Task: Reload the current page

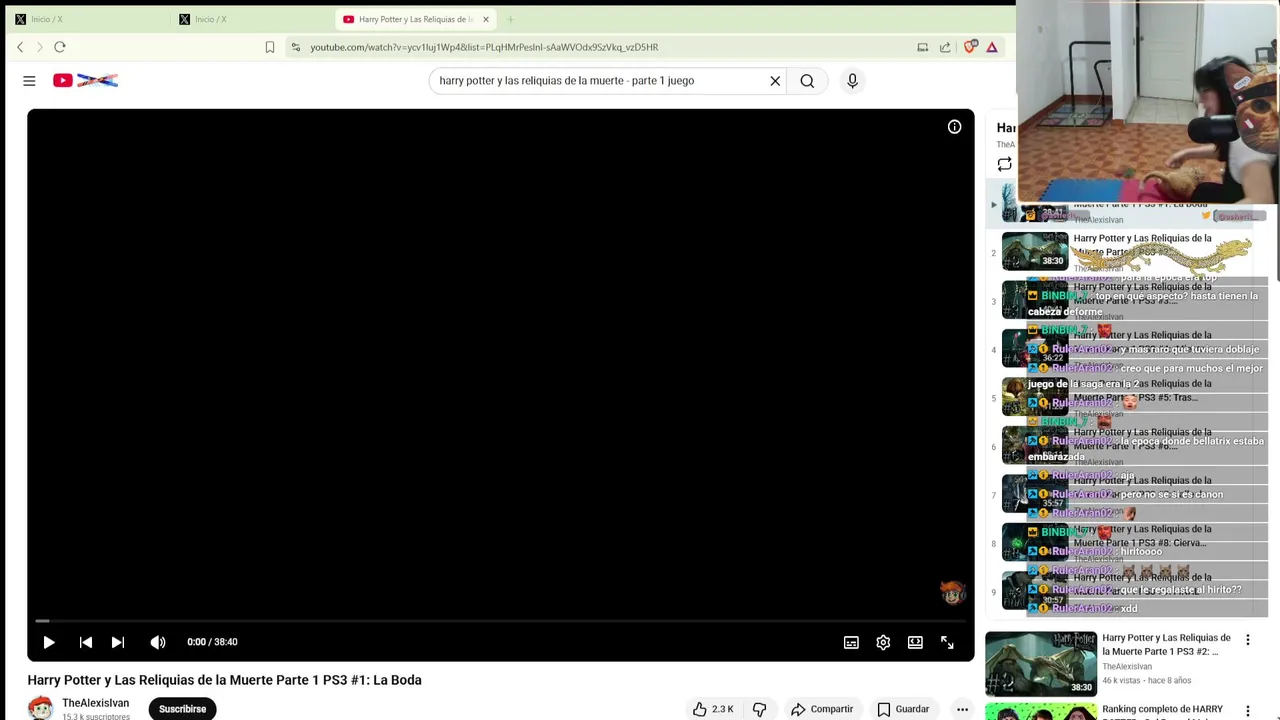Action: pyautogui.click(x=60, y=47)
